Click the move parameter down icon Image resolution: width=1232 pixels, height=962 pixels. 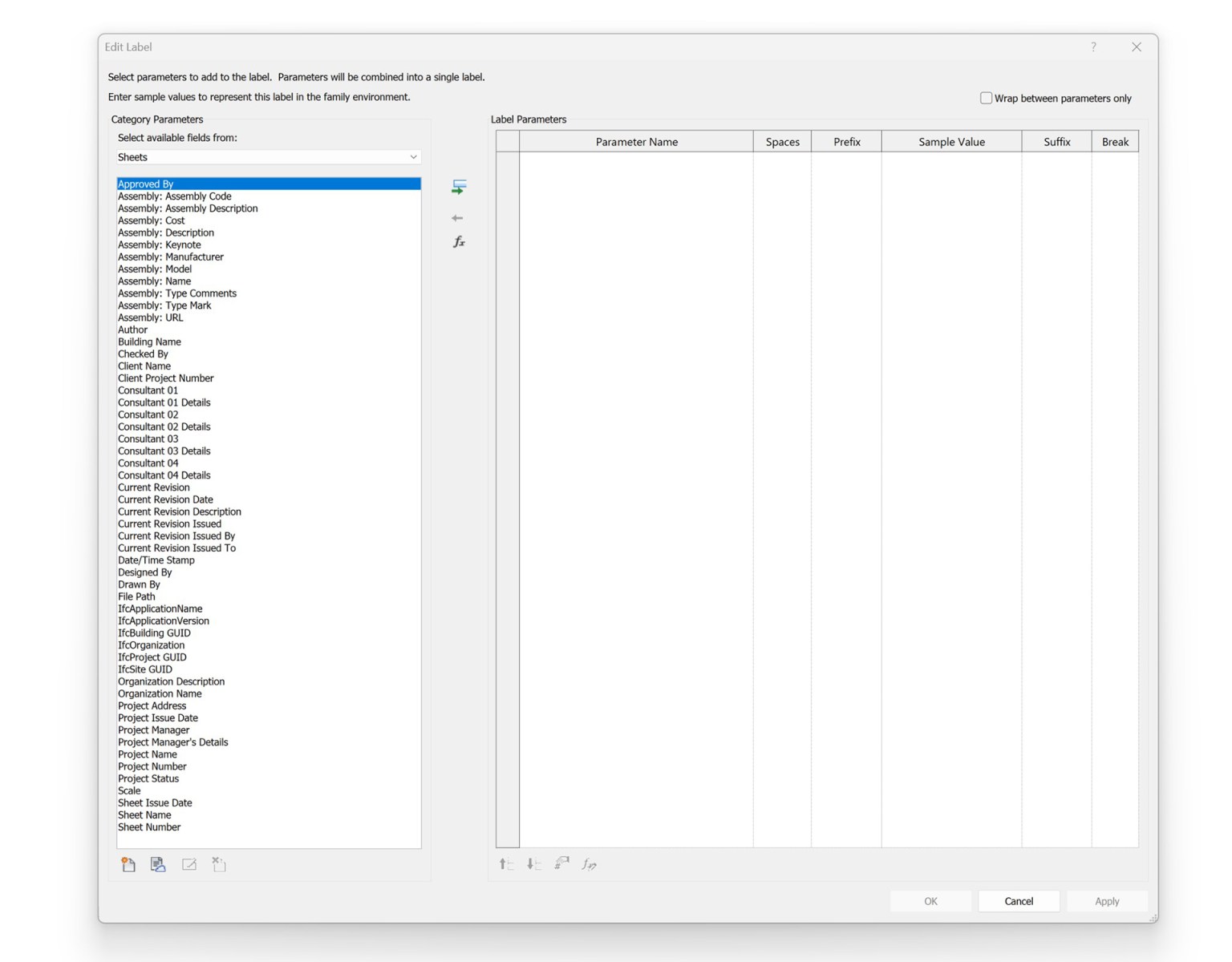[x=533, y=864]
